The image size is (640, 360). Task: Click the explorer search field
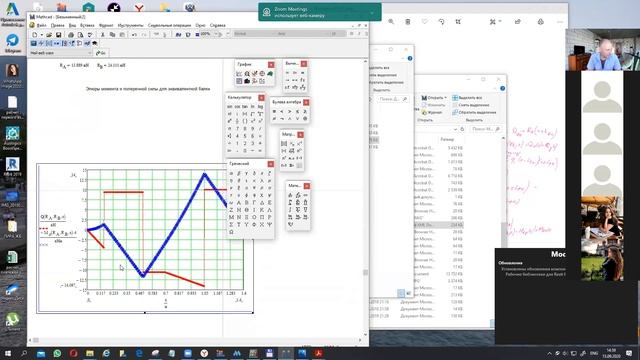click(485, 129)
